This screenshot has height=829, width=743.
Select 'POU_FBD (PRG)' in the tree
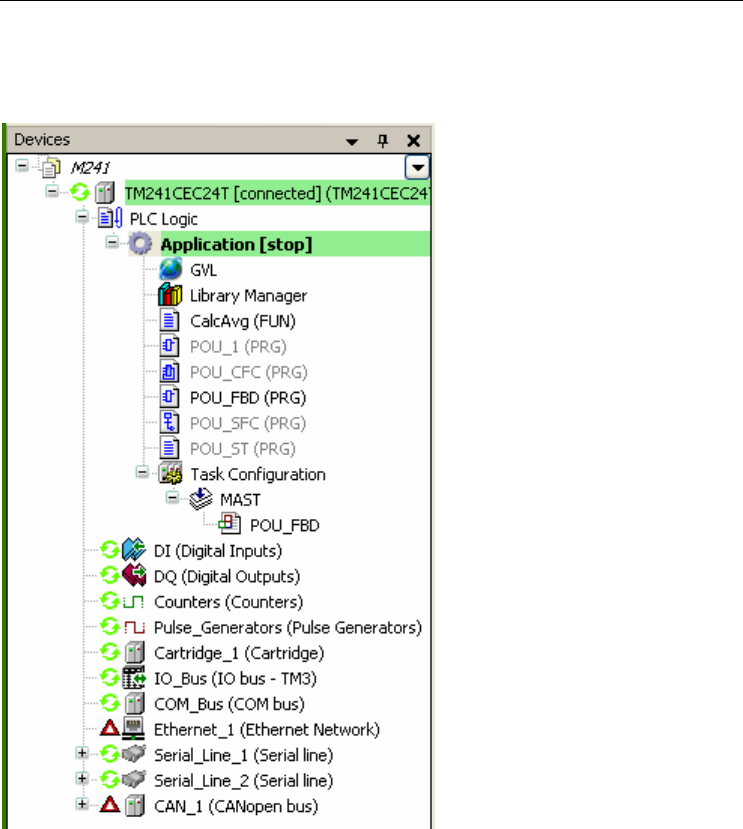(x=248, y=398)
